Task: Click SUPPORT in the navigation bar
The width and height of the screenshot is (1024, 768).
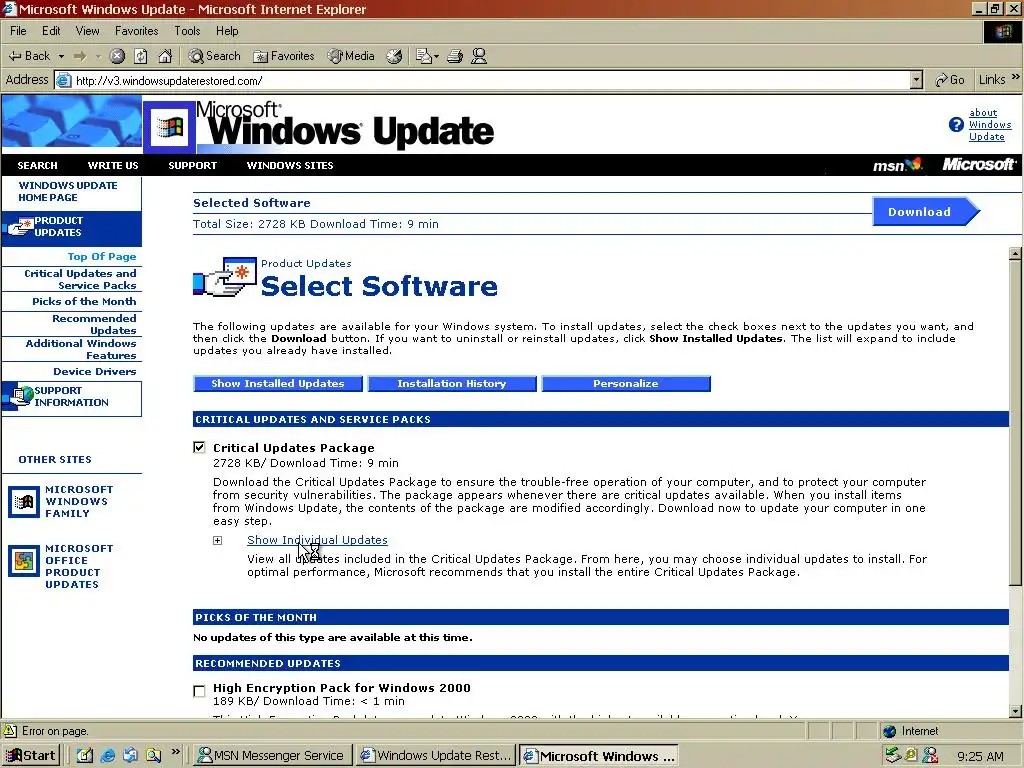Action: (x=193, y=165)
